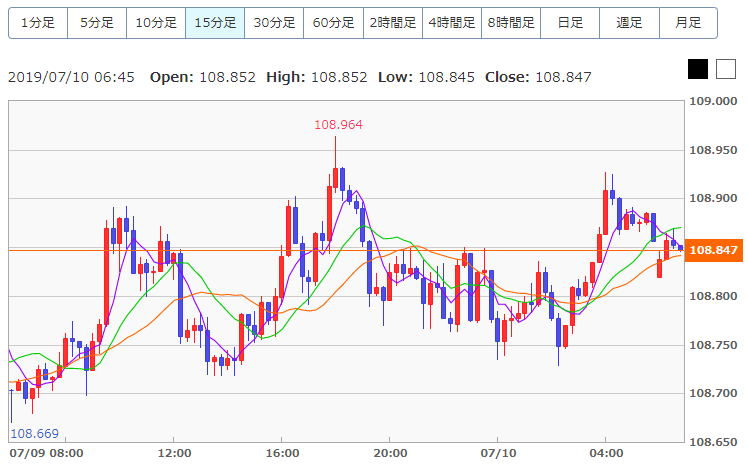Switch to the 日足 daily chart
748x466 pixels.
(x=570, y=23)
